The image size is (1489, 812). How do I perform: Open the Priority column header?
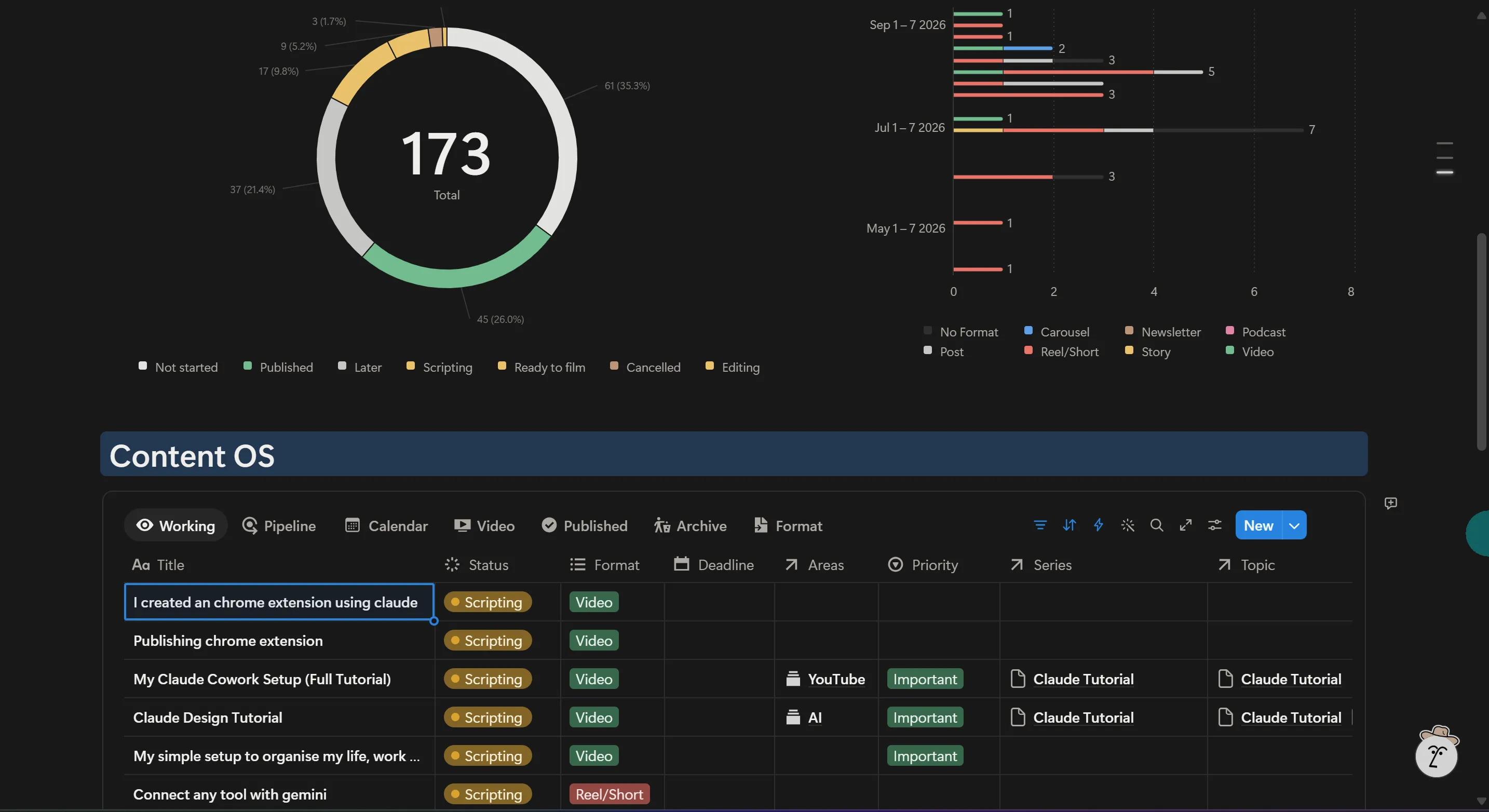[x=923, y=565]
